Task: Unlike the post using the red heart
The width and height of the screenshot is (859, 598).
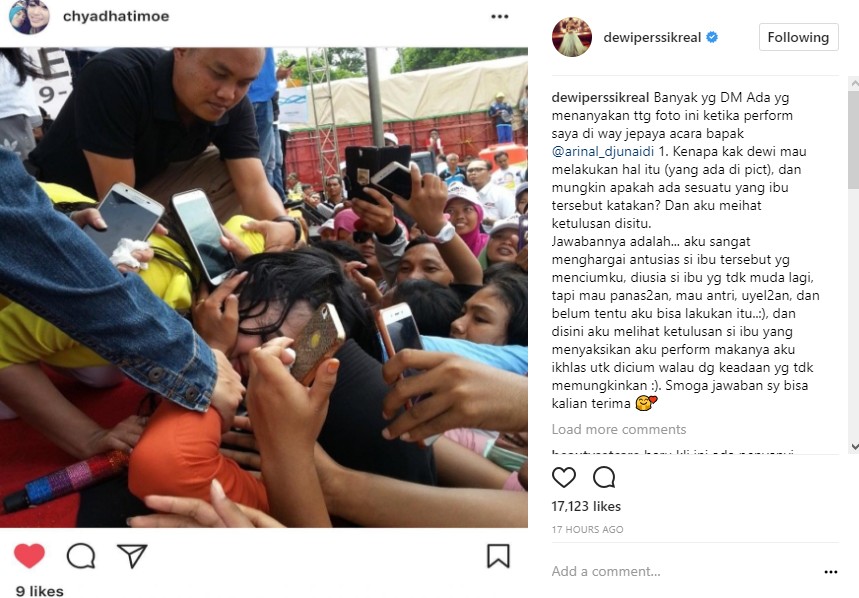Action: (x=29, y=556)
